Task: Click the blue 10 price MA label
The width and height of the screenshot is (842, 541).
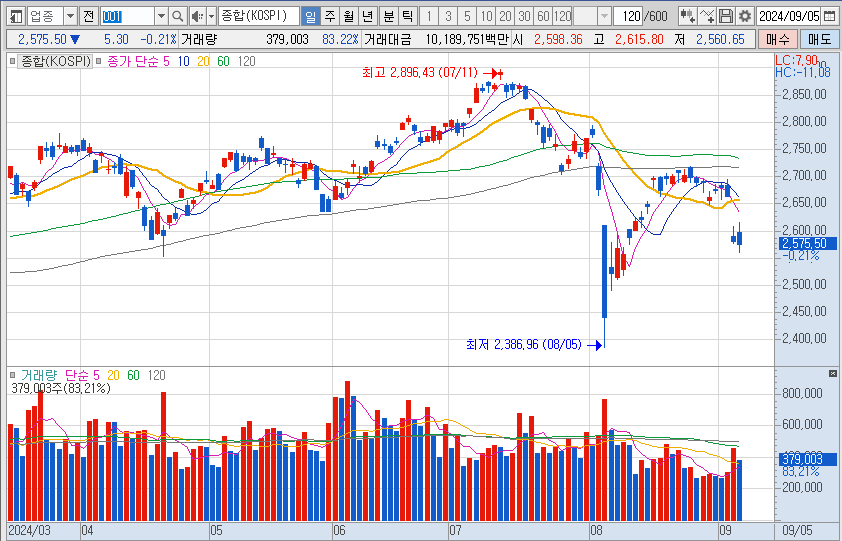Action: [184, 61]
